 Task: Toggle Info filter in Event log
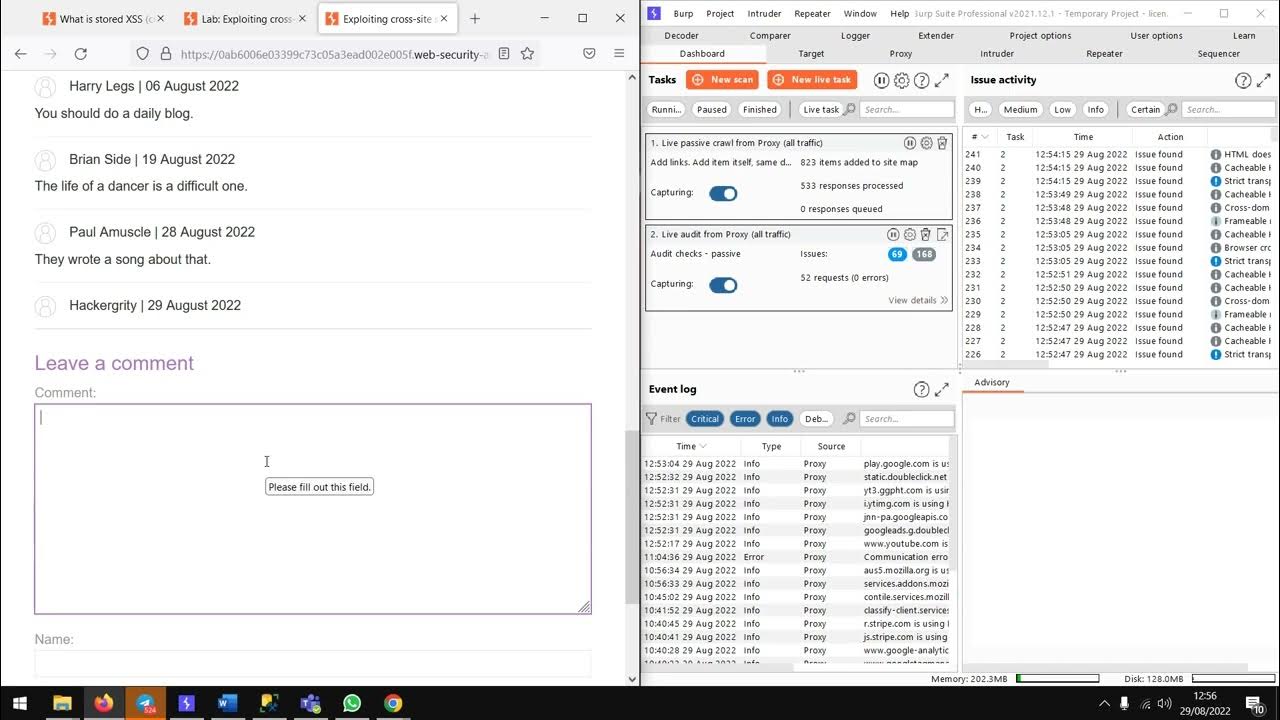[780, 419]
